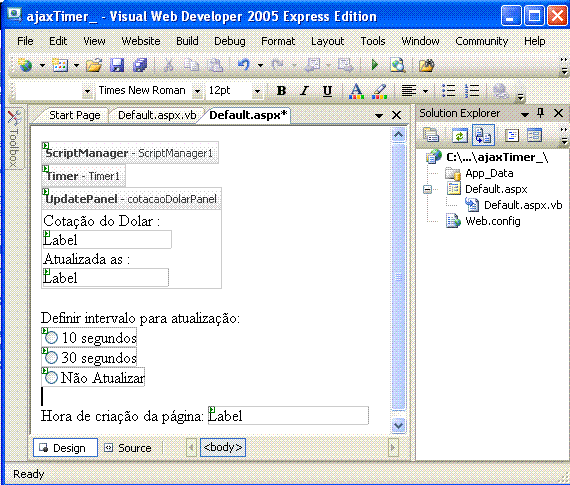
Task: Select the ScriptManager1 control
Action: pyautogui.click(x=130, y=153)
